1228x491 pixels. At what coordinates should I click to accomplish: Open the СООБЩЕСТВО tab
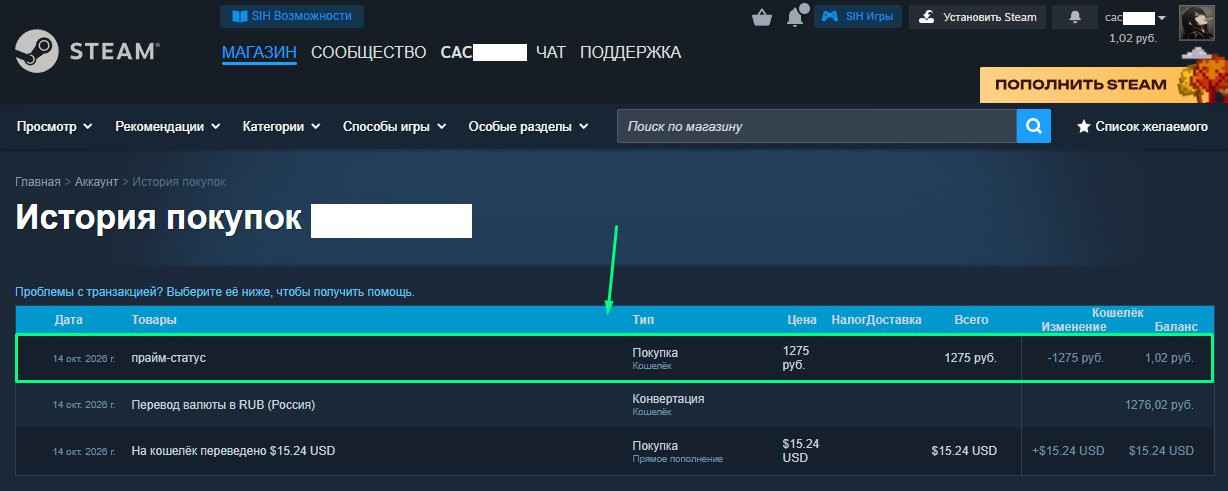369,52
